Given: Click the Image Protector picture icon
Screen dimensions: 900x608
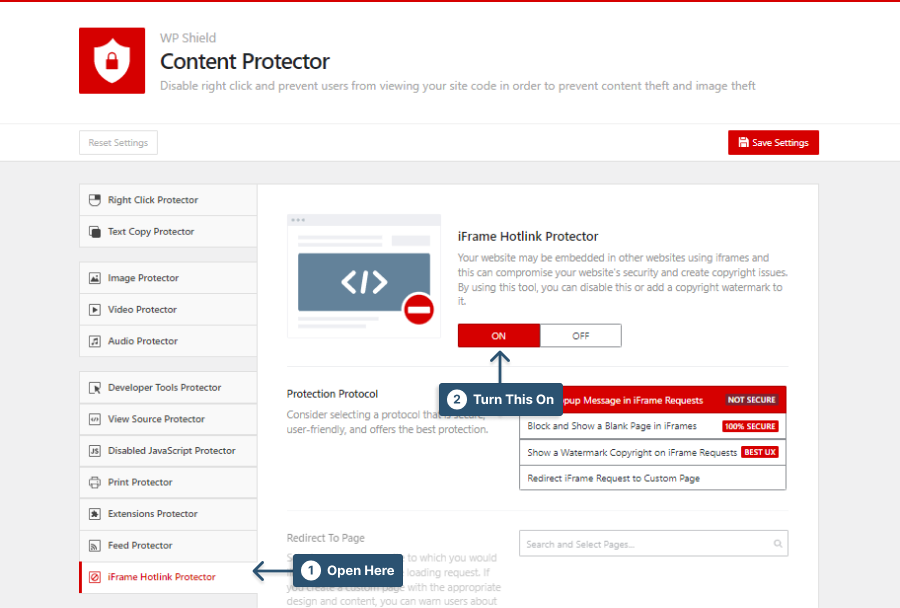Looking at the screenshot, I should (95, 278).
